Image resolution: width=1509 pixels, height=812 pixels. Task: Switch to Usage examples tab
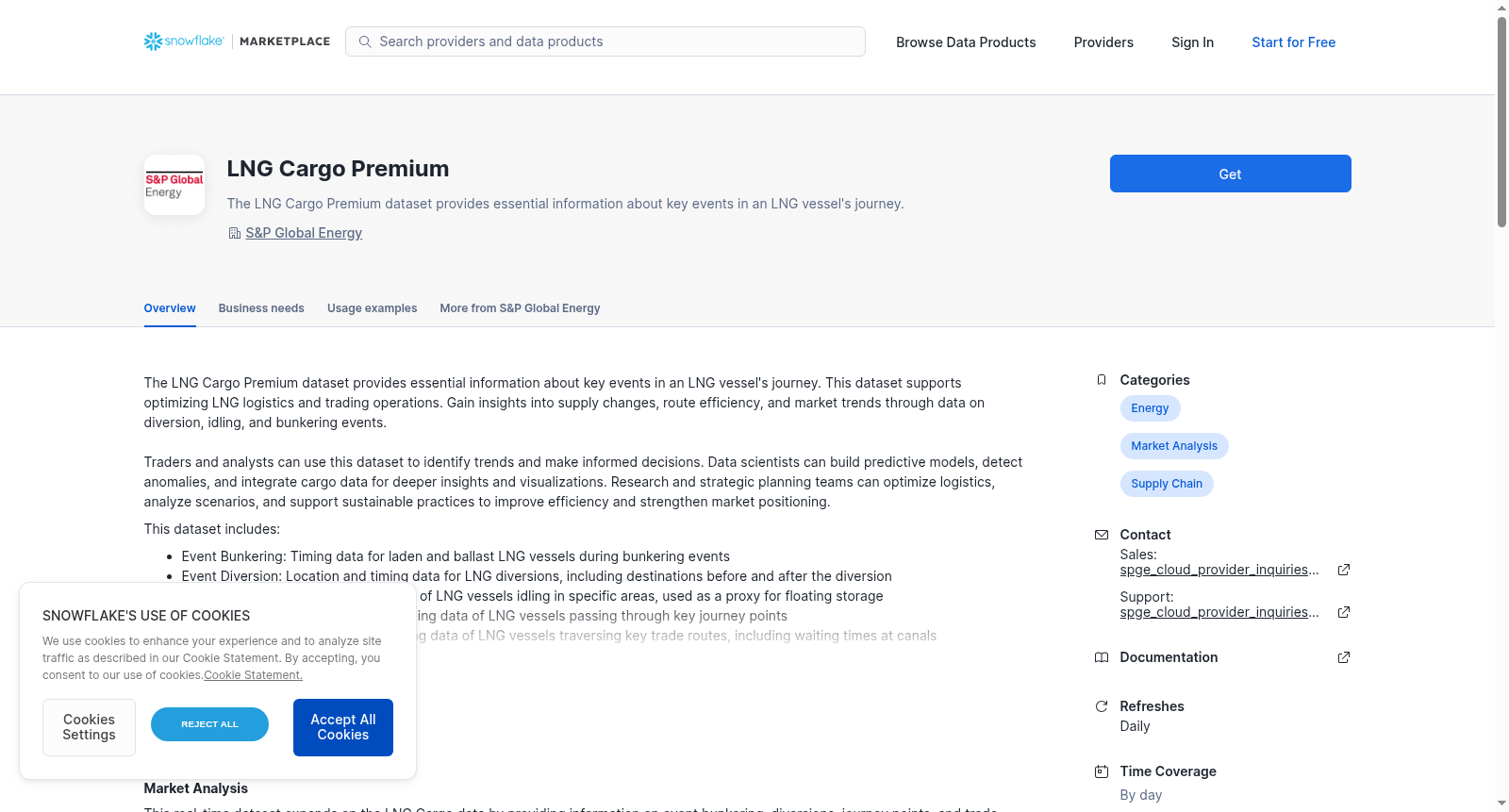click(x=372, y=308)
